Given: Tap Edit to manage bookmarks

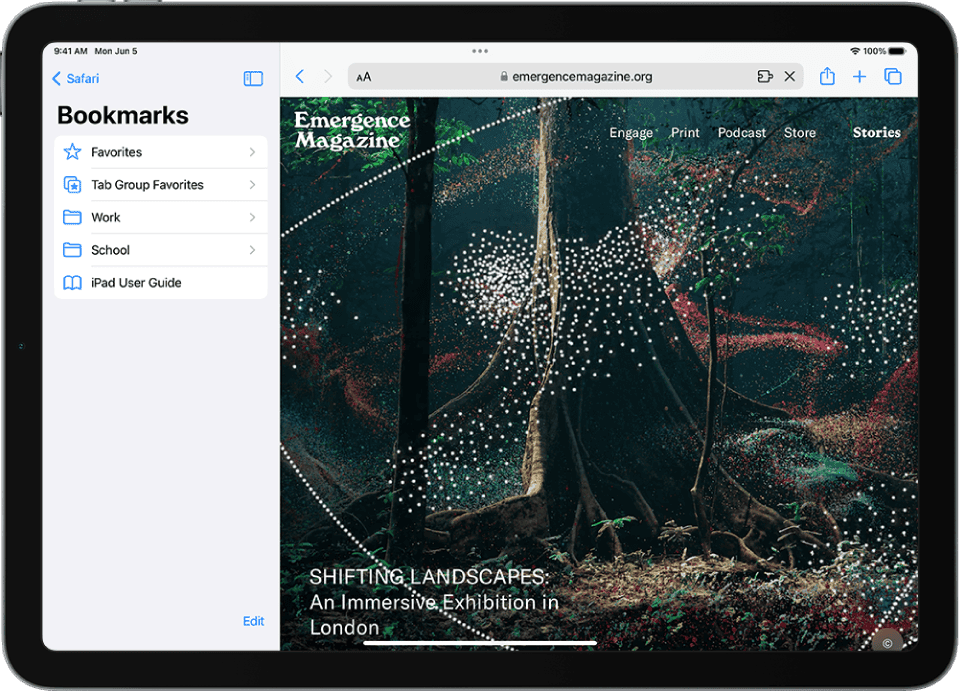Looking at the screenshot, I should (x=253, y=621).
